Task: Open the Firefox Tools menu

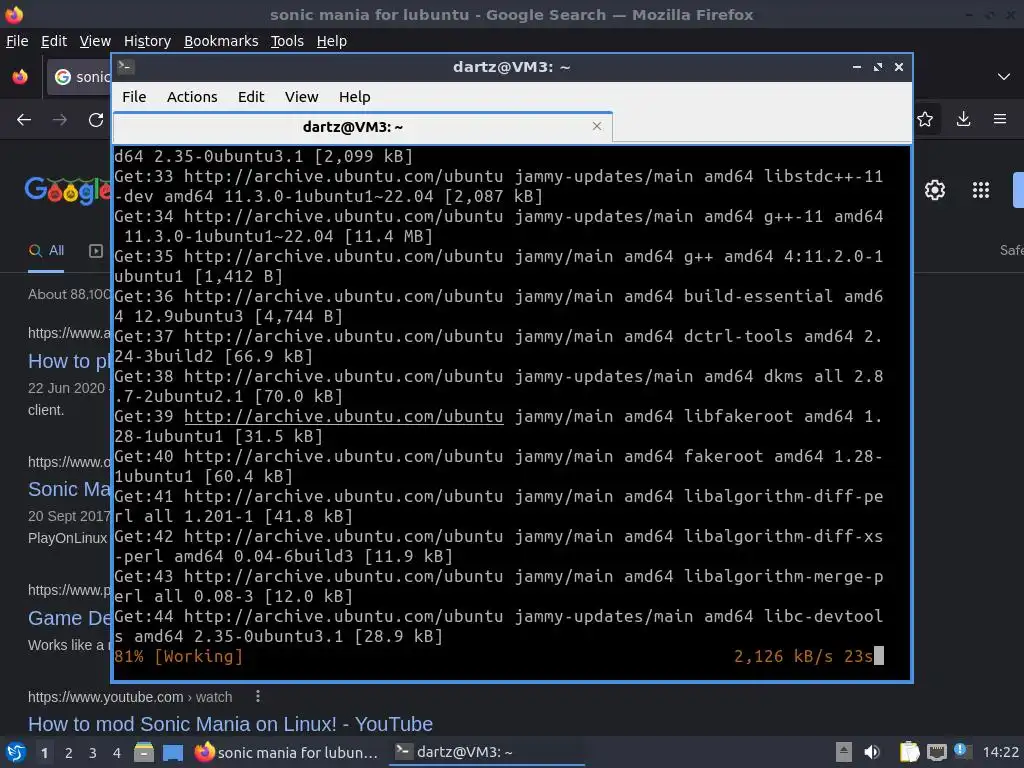Action: [x=287, y=41]
